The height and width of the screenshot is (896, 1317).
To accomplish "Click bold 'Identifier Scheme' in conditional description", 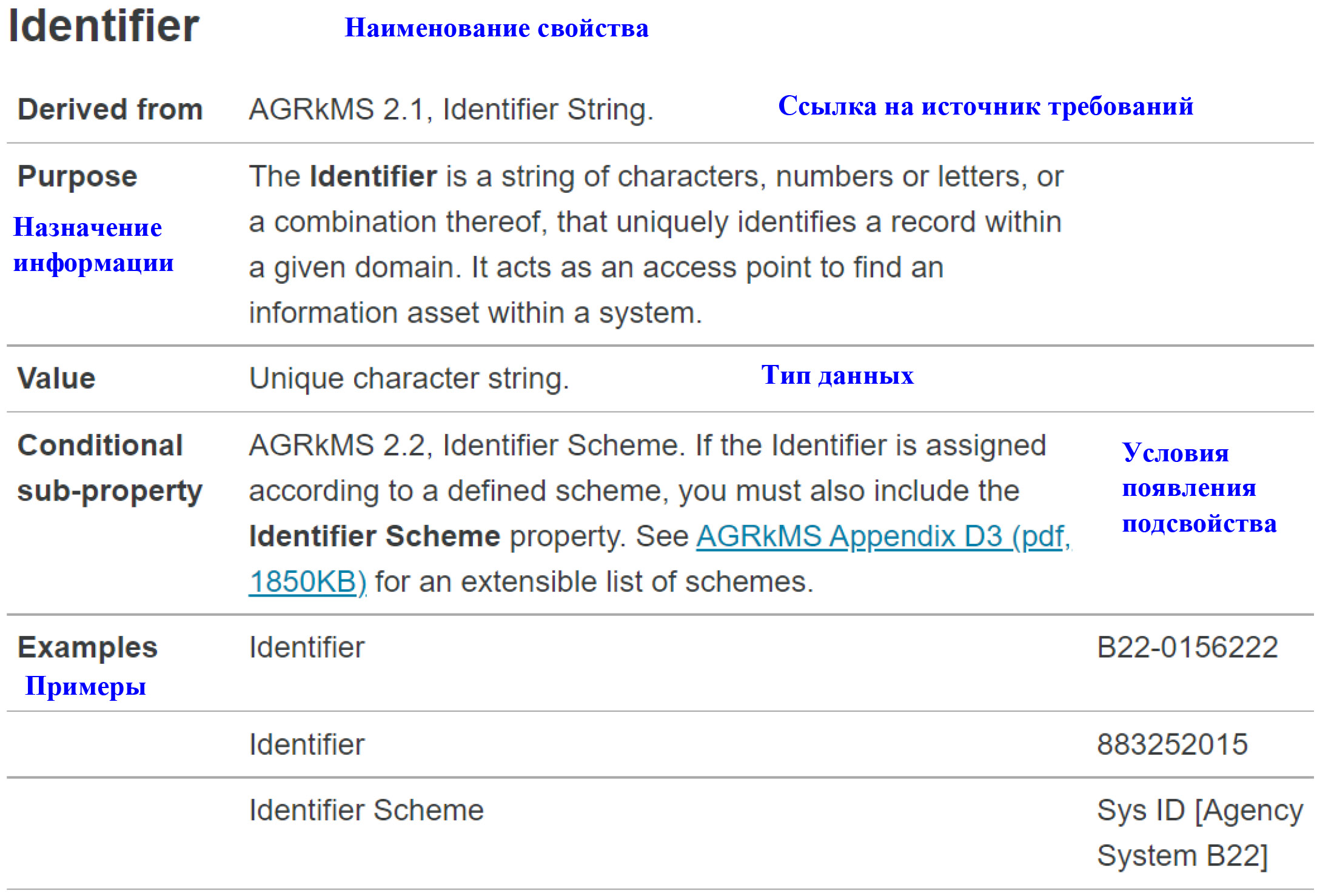I will tap(375, 537).
